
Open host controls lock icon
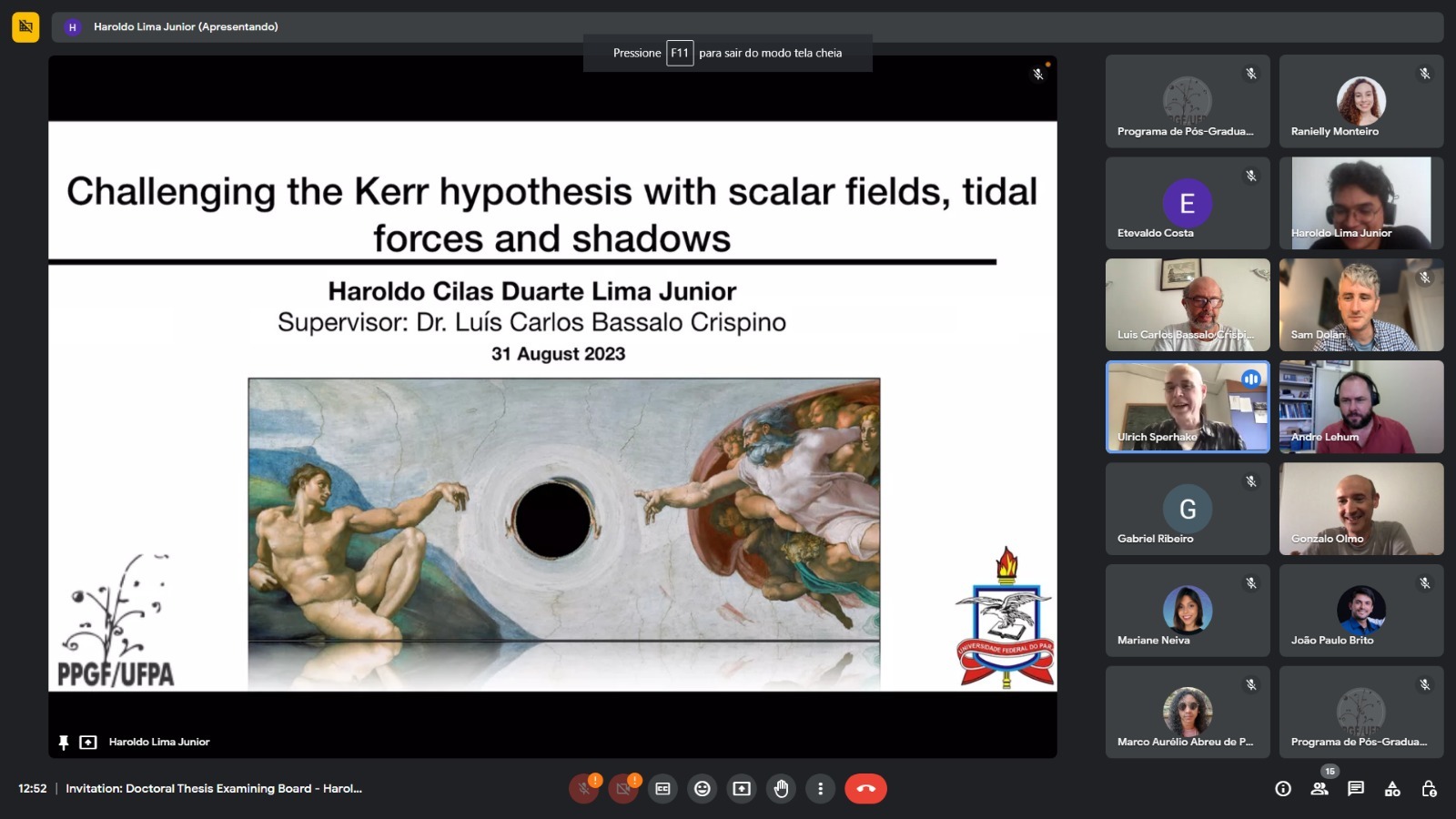(1429, 789)
